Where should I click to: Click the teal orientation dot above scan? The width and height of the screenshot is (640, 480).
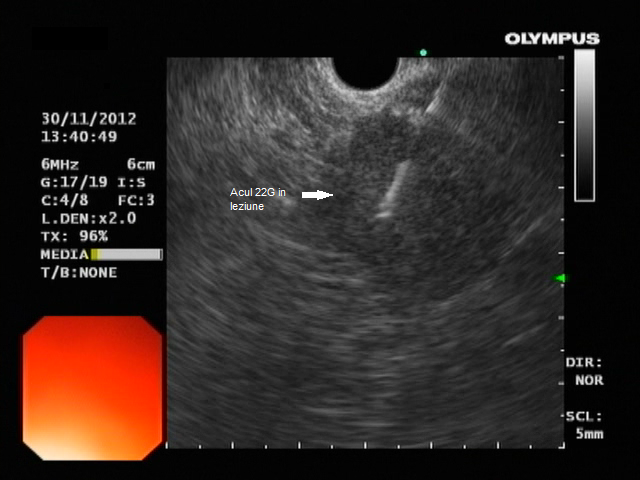click(423, 52)
